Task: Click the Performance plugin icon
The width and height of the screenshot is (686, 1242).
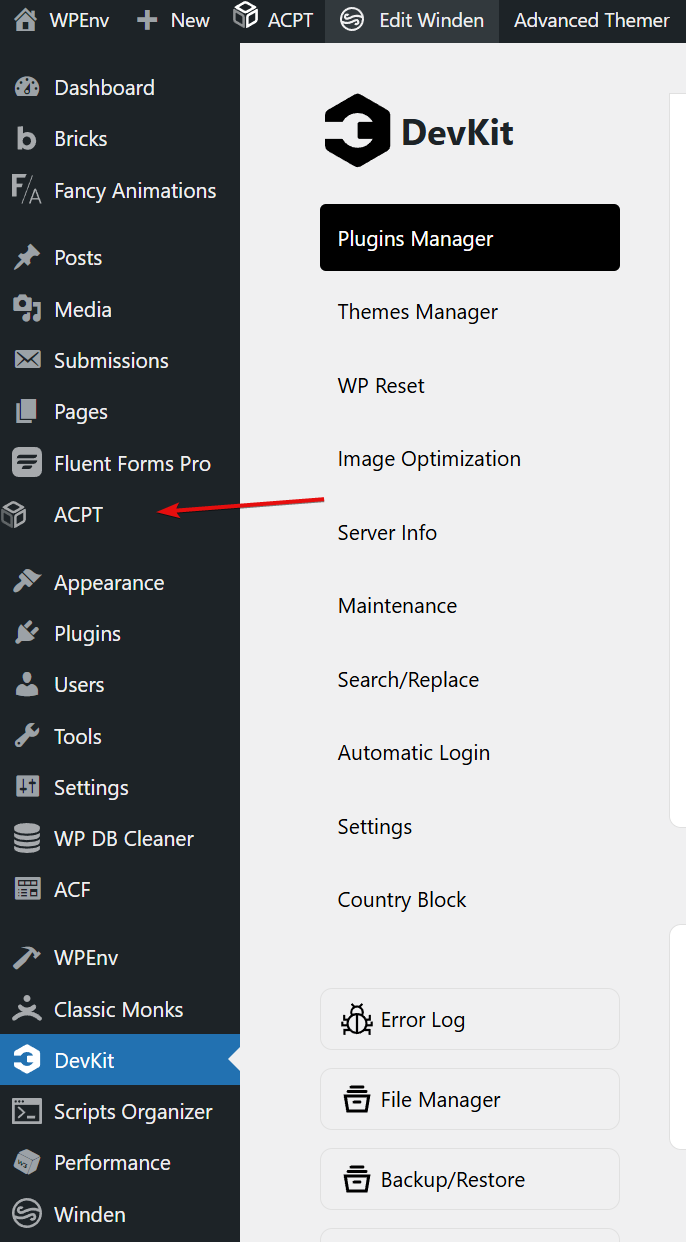Action: click(27, 1163)
